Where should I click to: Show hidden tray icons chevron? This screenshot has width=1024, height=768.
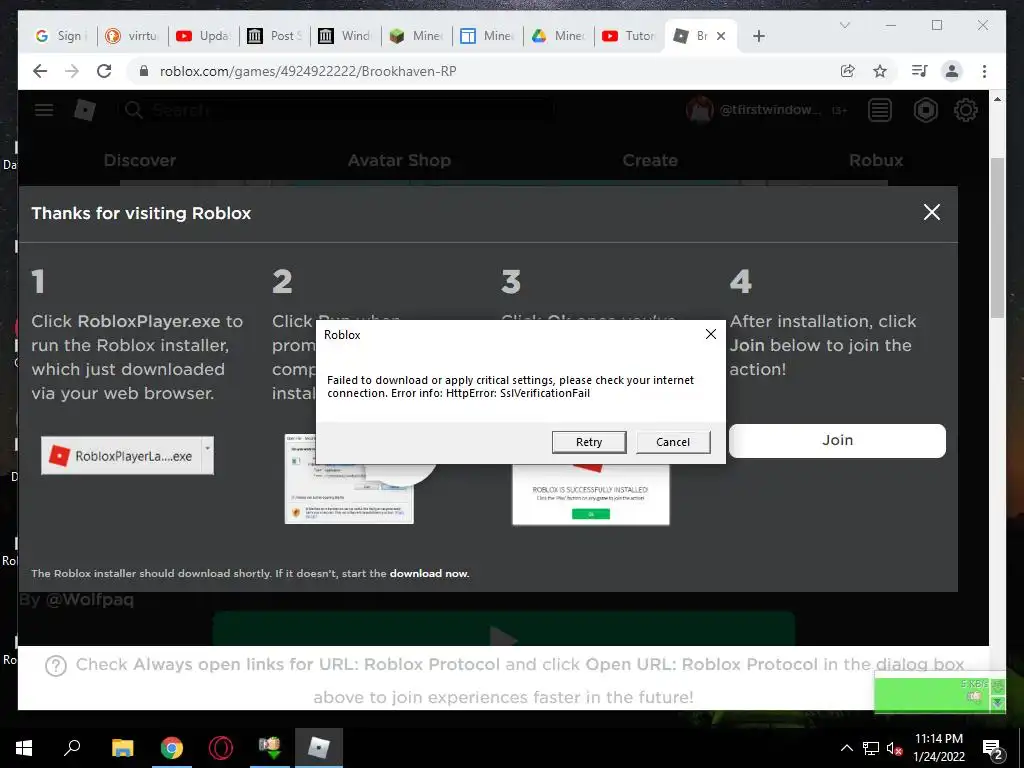tap(846, 748)
